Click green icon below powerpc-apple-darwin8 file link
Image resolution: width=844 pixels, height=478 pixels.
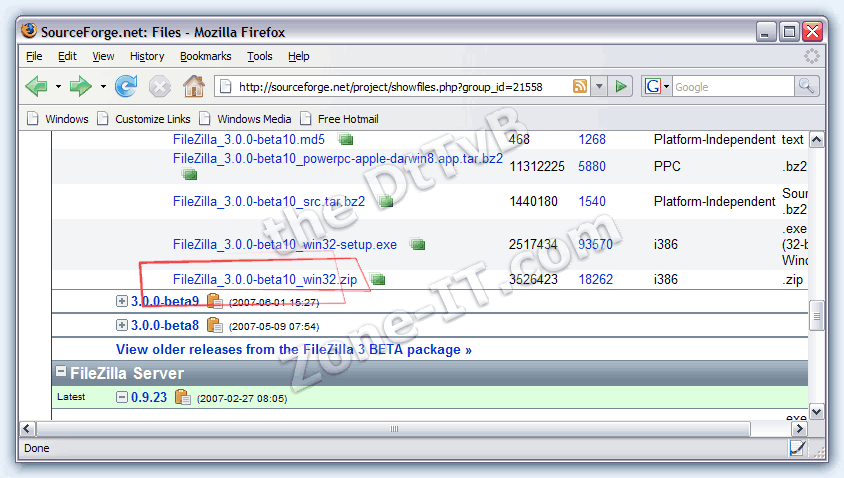(x=189, y=174)
